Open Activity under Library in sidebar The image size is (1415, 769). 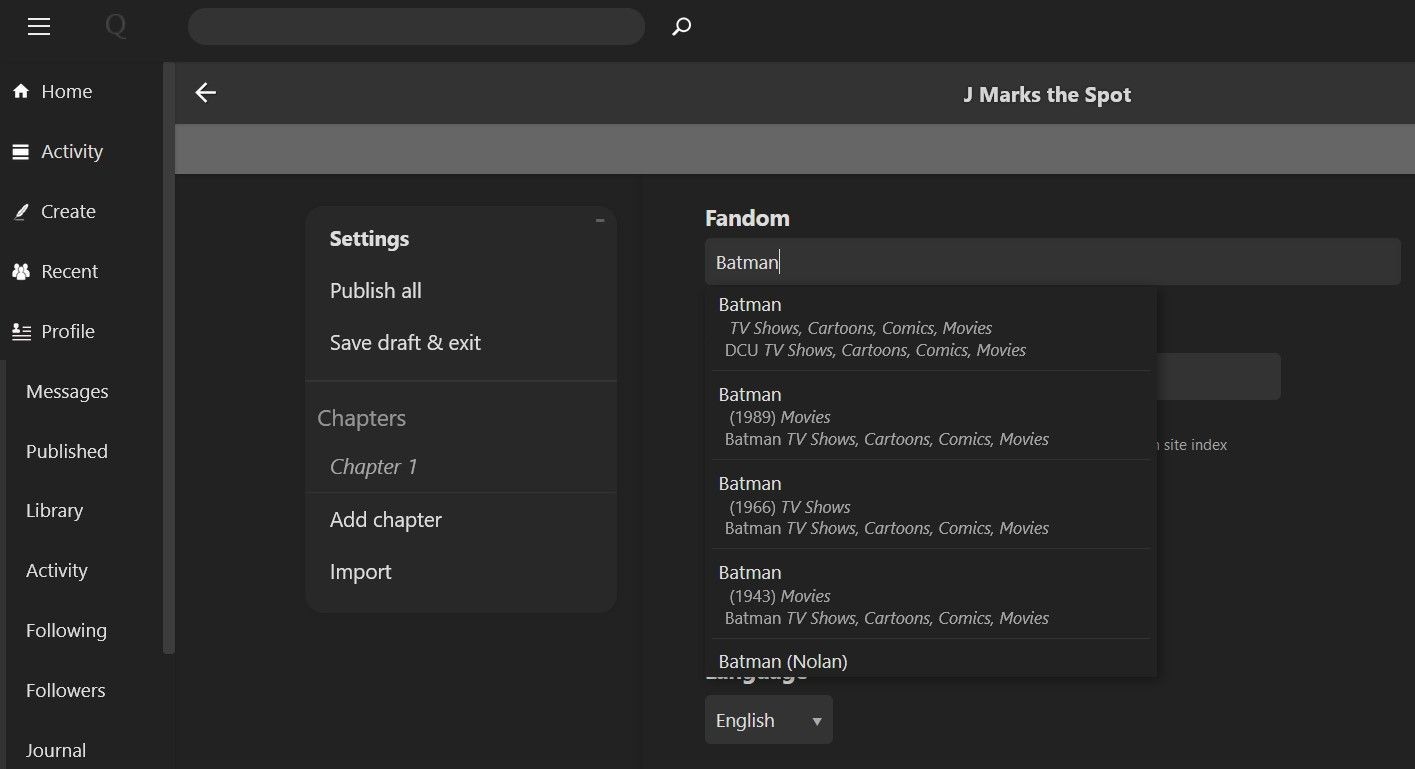[x=57, y=570]
